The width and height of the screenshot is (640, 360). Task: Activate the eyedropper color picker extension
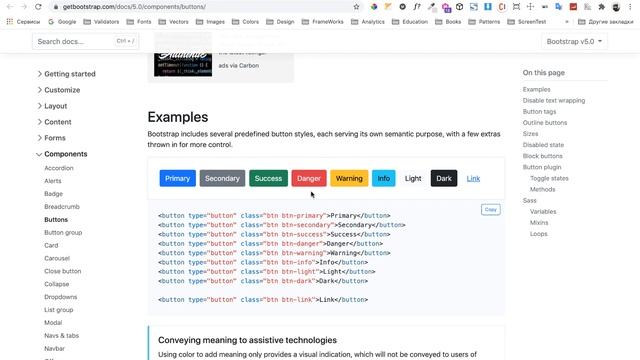pyautogui.click(x=431, y=7)
